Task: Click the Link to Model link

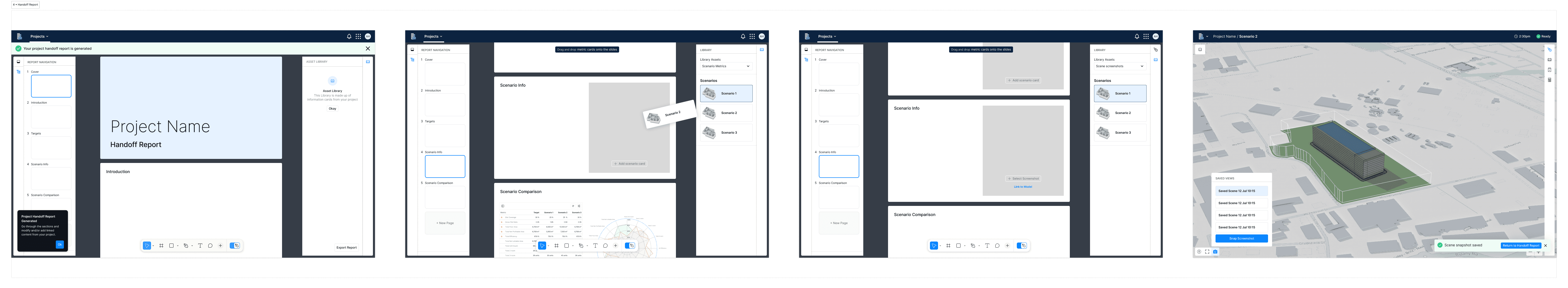Action: pyautogui.click(x=1023, y=187)
